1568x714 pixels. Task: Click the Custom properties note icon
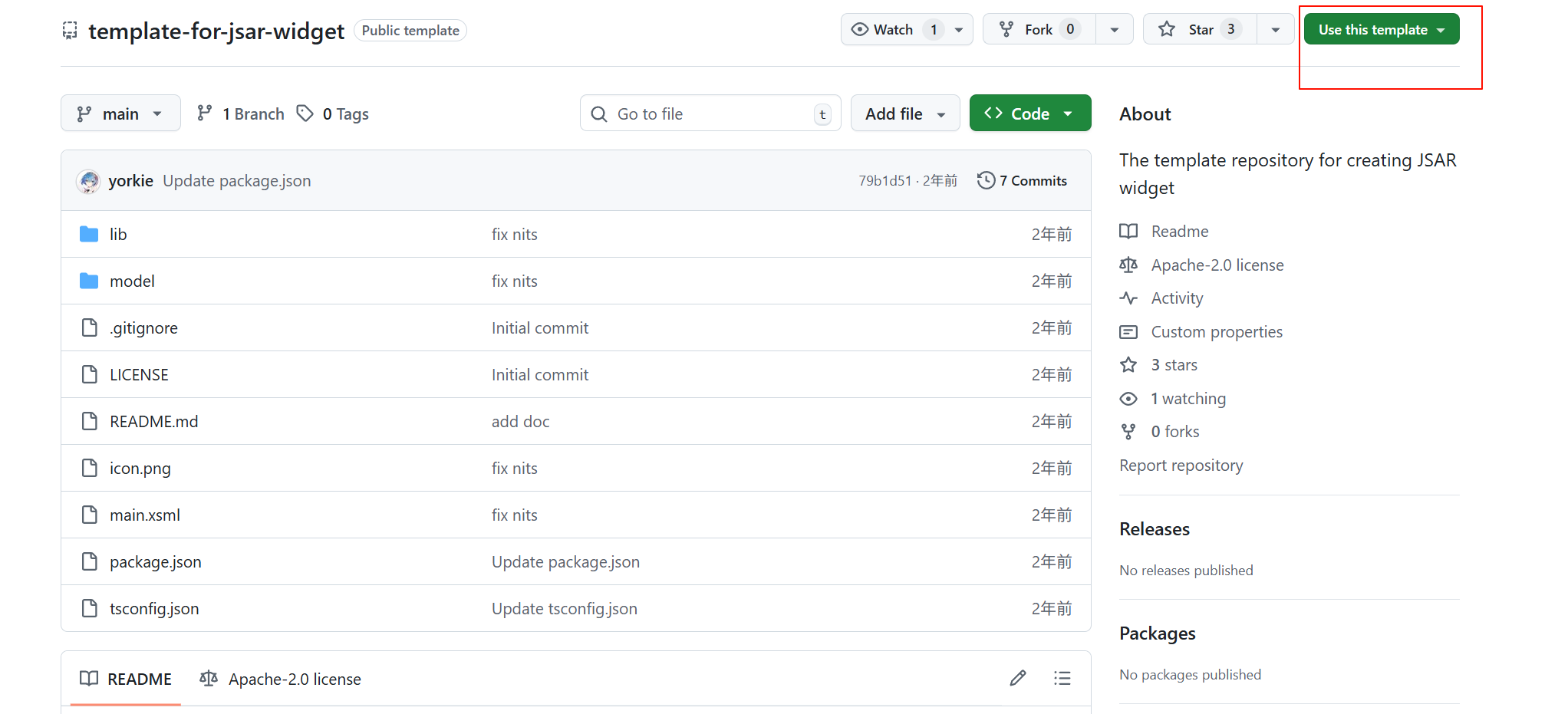(1128, 331)
